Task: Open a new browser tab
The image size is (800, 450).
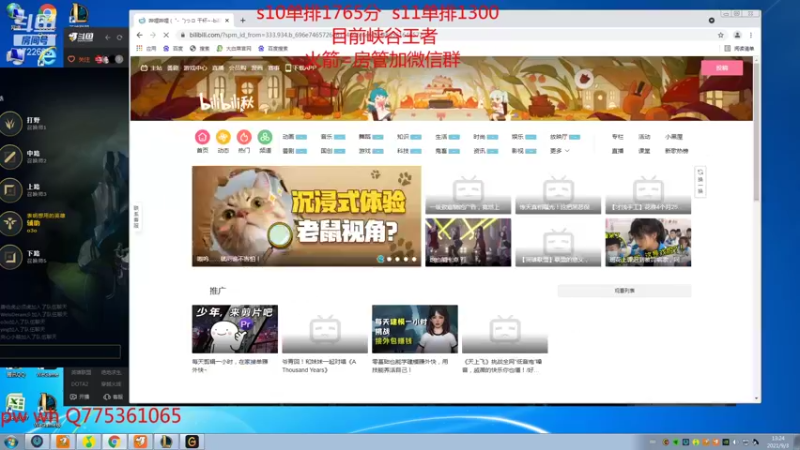Action: point(243,20)
